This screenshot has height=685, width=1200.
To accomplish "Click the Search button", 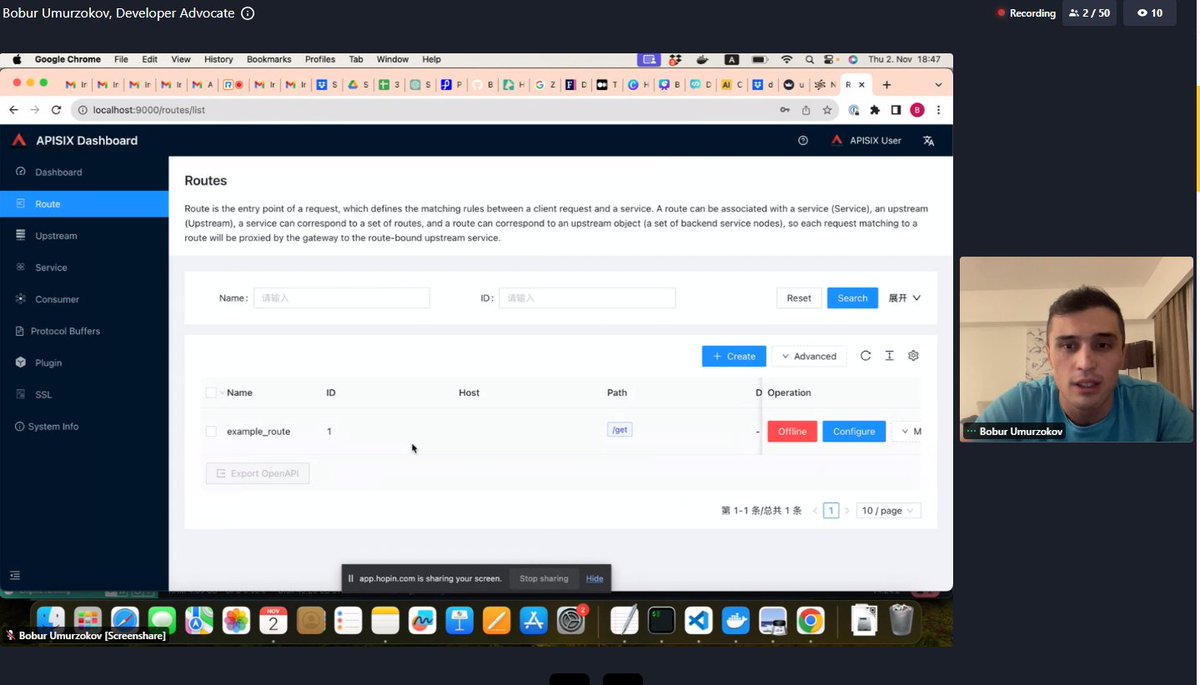I will click(x=852, y=298).
